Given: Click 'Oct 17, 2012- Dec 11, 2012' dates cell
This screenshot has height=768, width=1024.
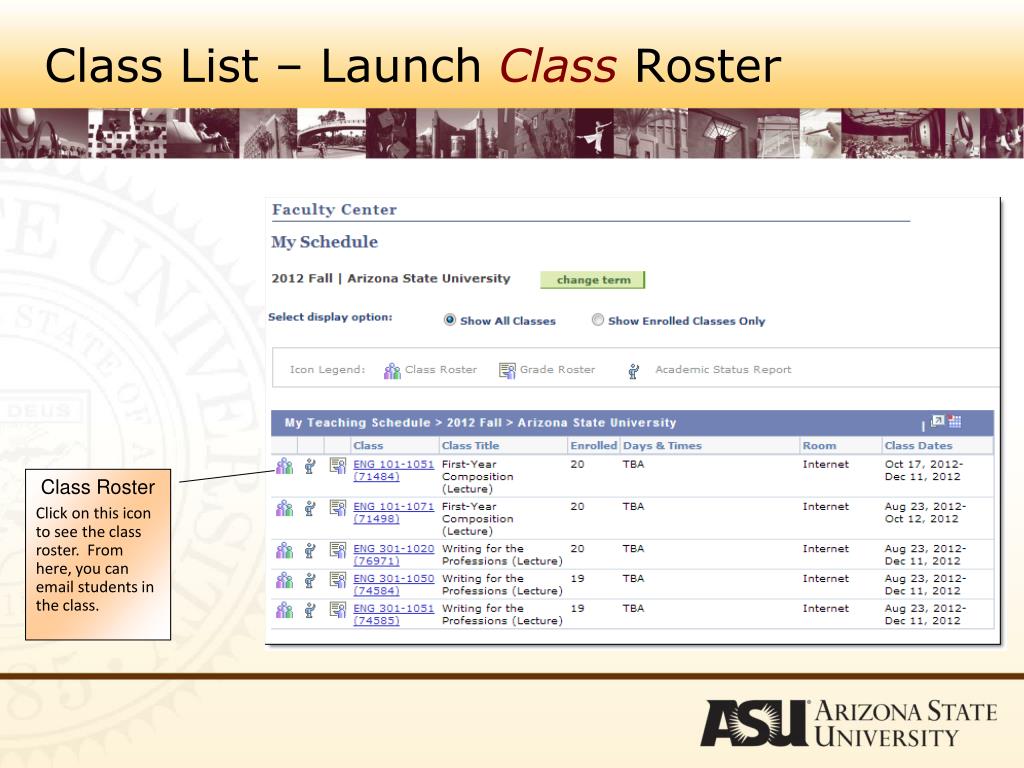Looking at the screenshot, I should click(923, 470).
